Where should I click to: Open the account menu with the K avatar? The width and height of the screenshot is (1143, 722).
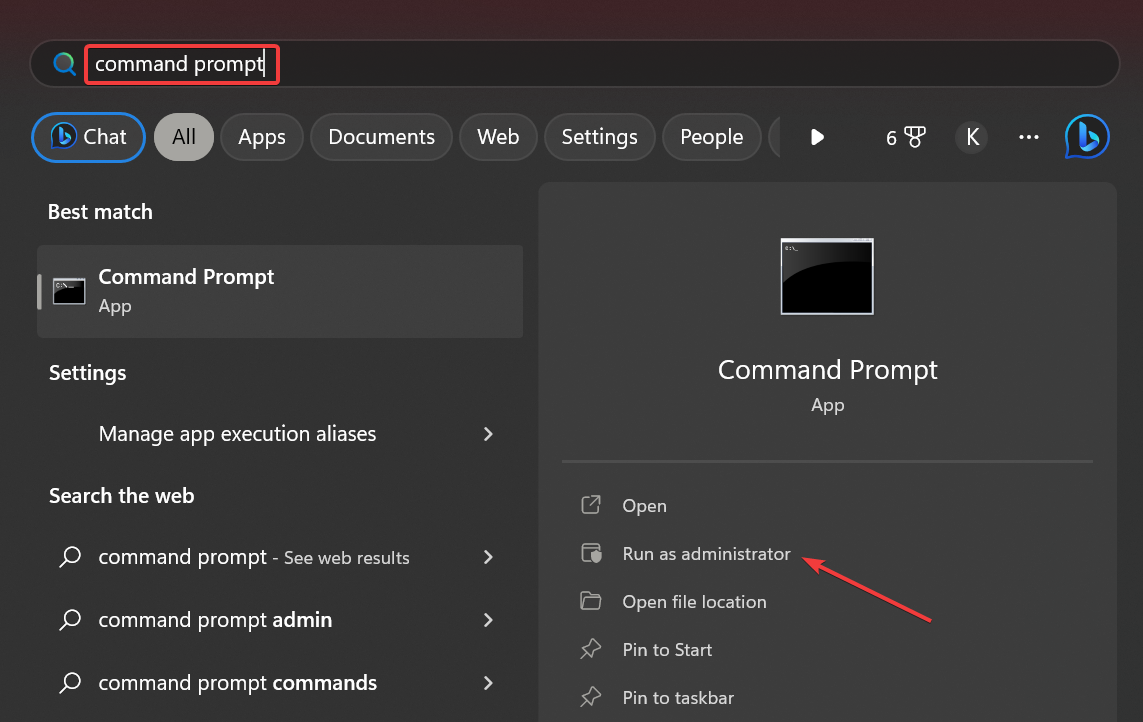tap(971, 137)
